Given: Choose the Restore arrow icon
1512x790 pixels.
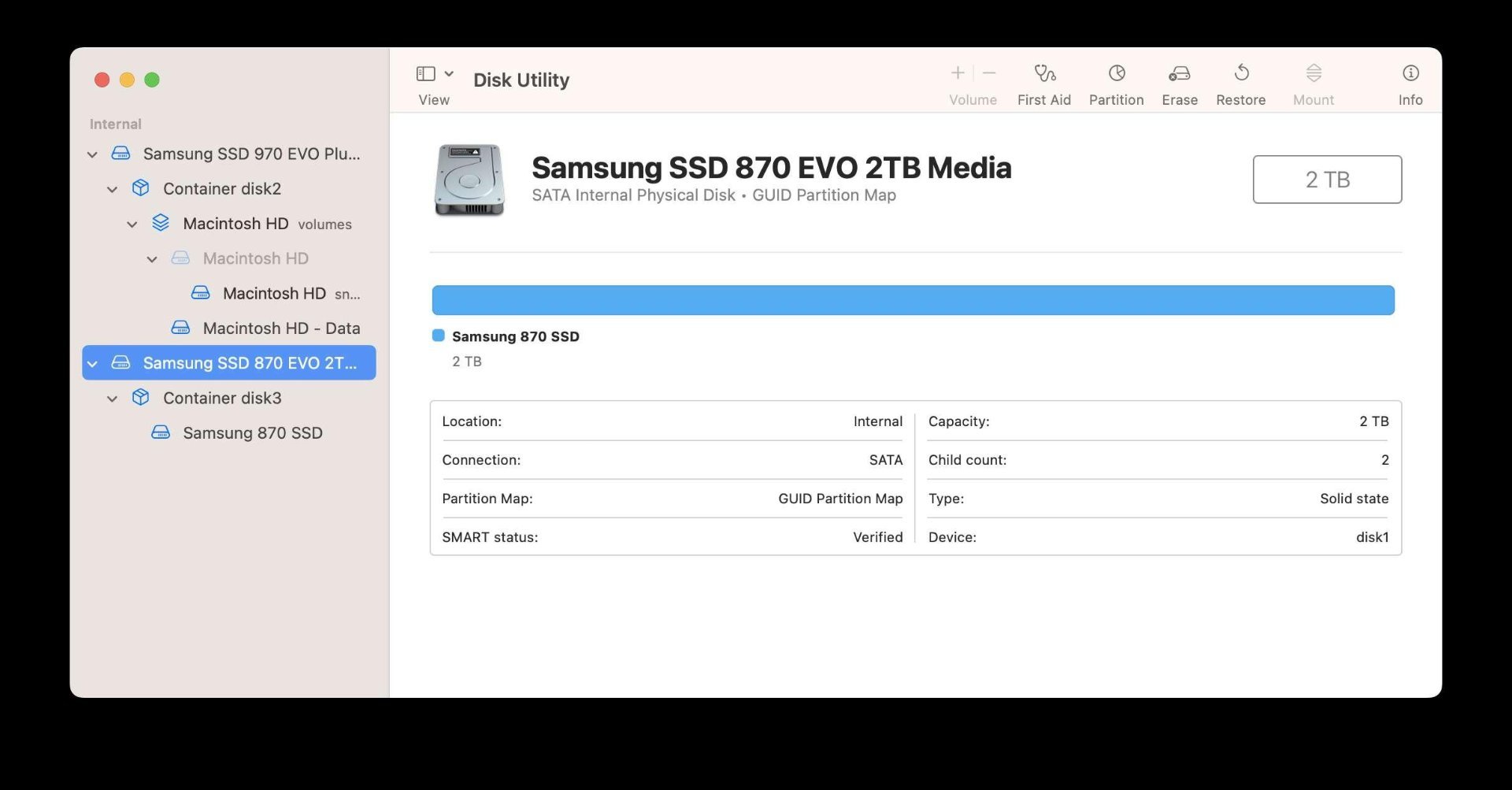Looking at the screenshot, I should click(1241, 73).
